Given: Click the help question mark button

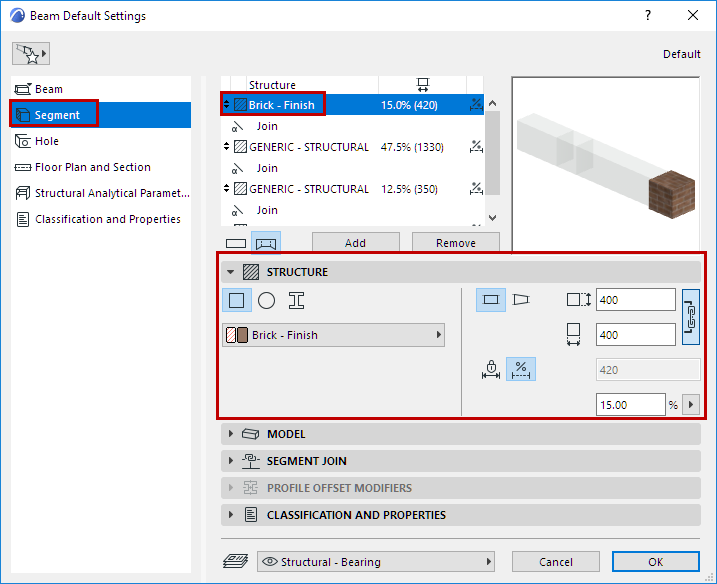Looking at the screenshot, I should 648,16.
